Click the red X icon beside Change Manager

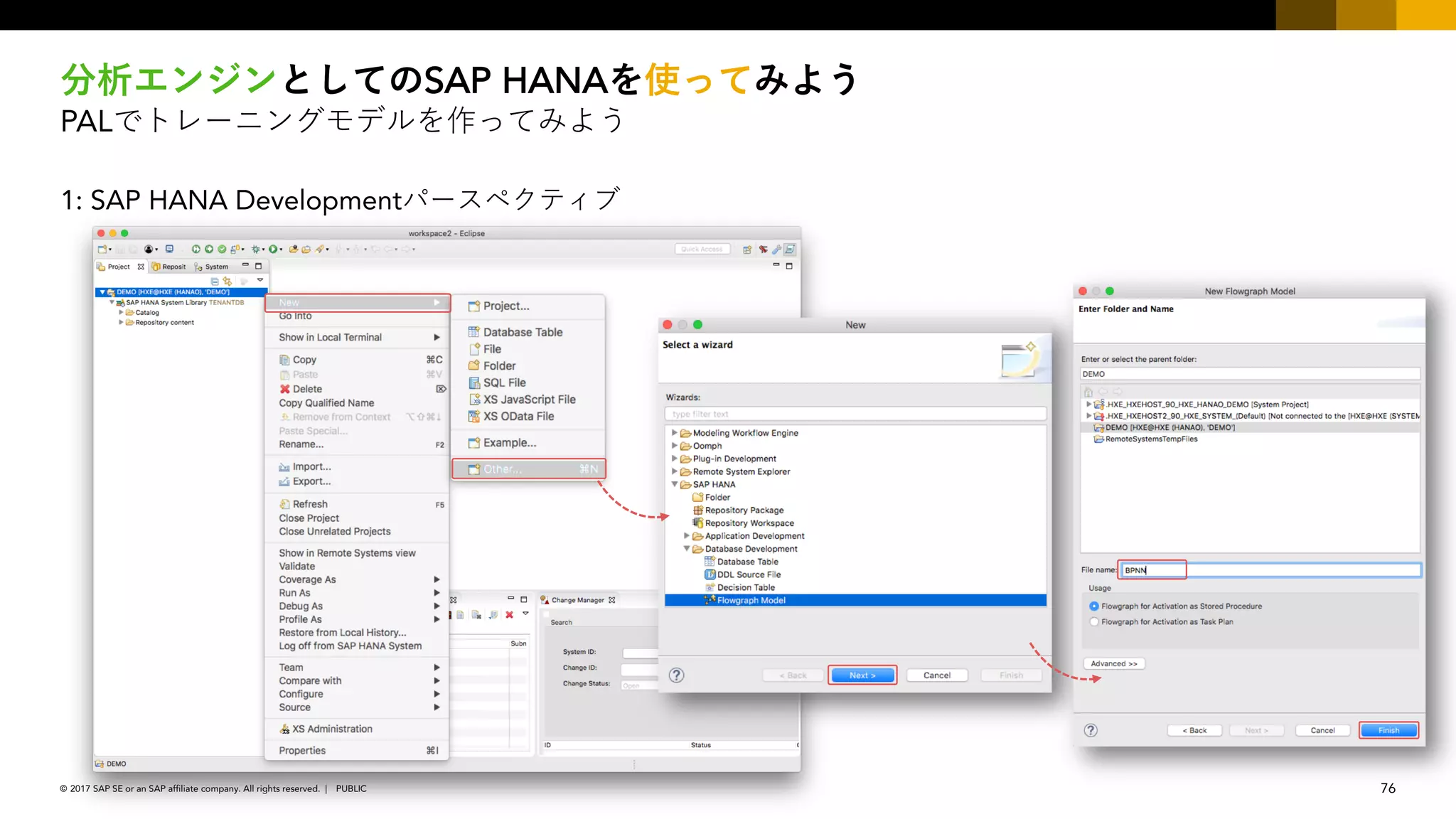pyautogui.click(x=509, y=615)
